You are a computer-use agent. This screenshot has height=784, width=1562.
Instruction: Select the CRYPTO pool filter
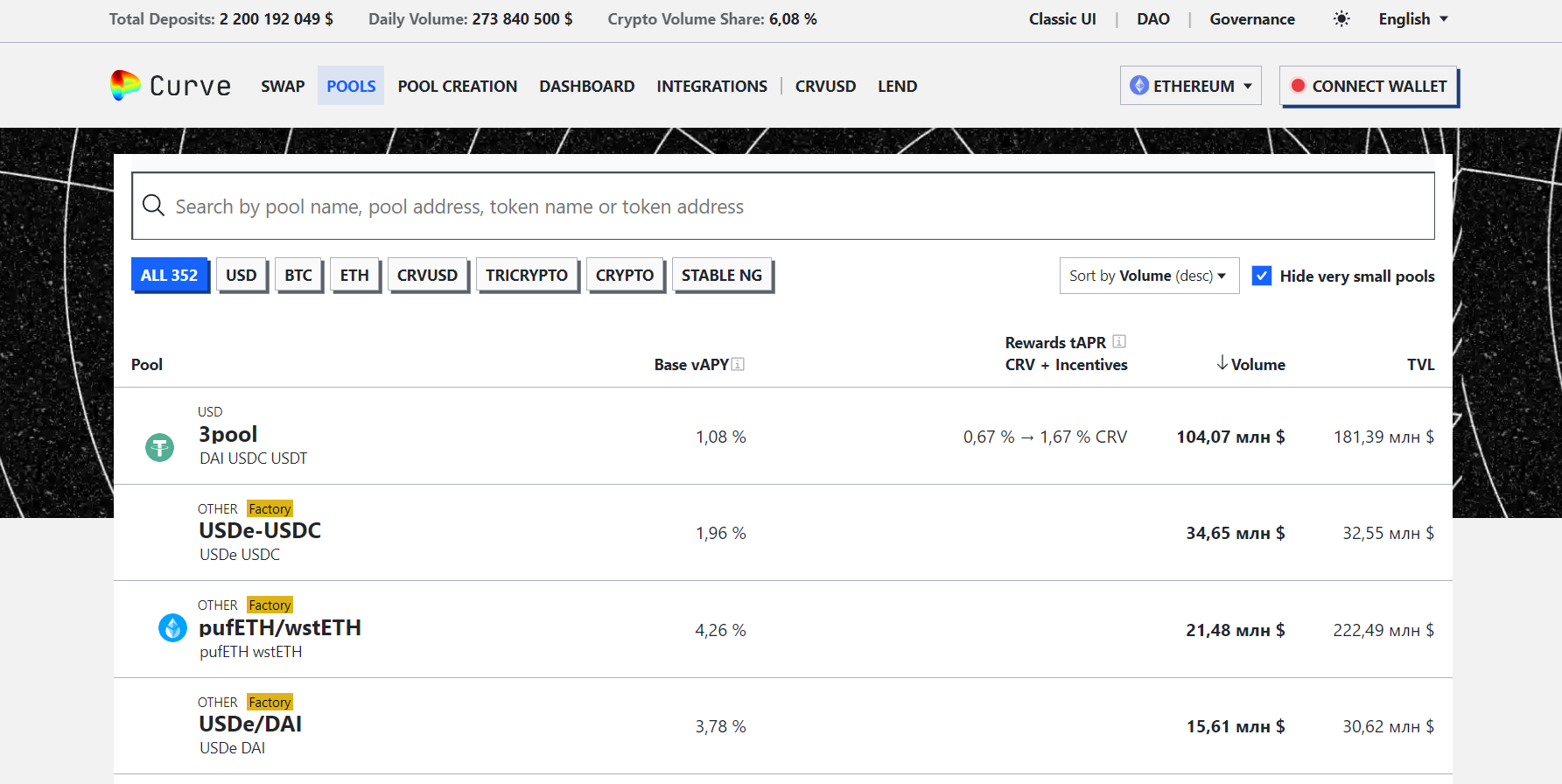625,275
